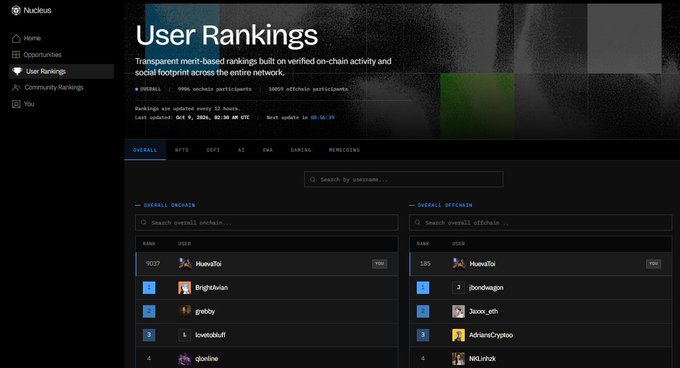680x368 pixels.
Task: Focus the Search overall offchain field
Action: (540, 222)
